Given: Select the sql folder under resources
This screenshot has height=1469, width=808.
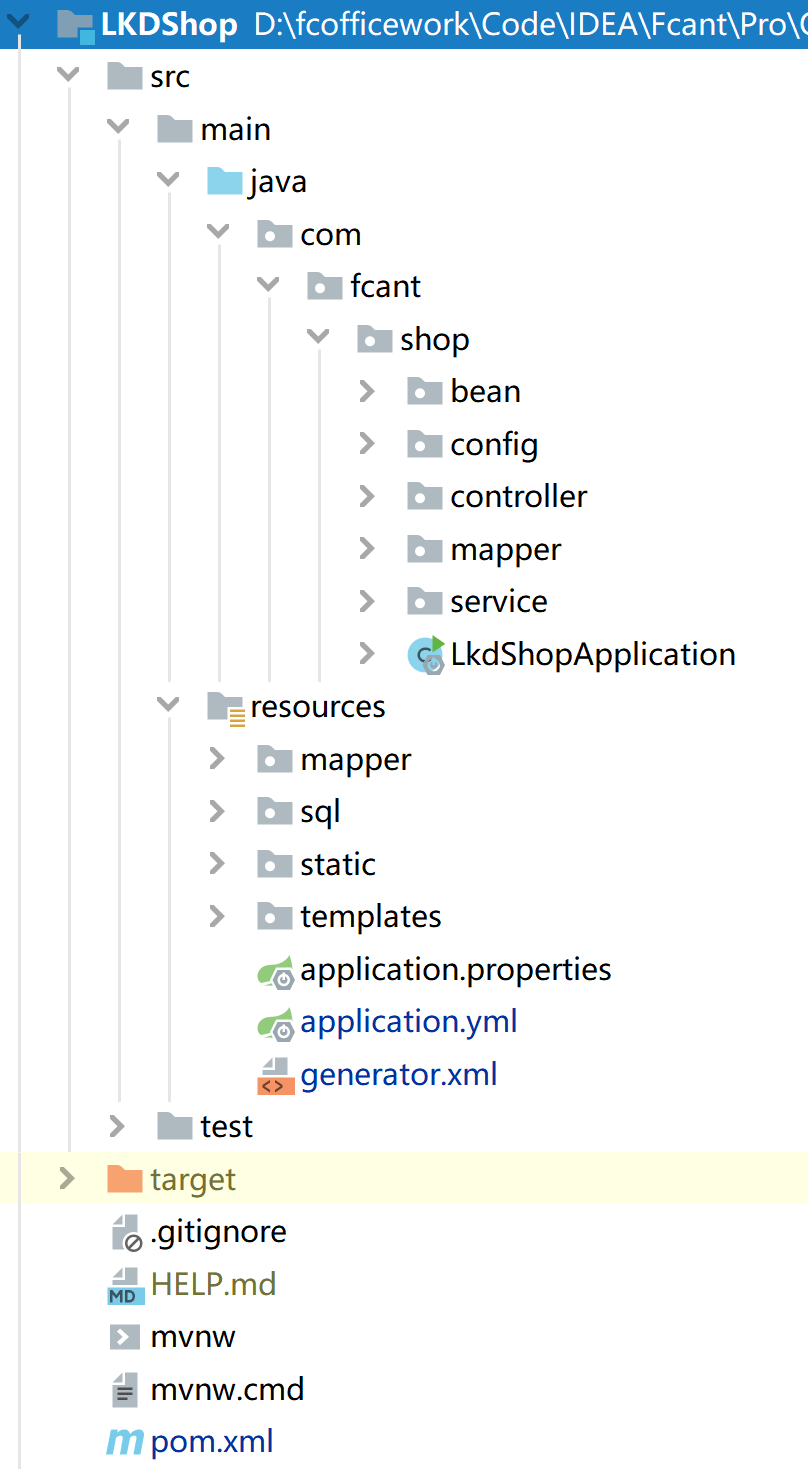Looking at the screenshot, I should pyautogui.click(x=320, y=811).
